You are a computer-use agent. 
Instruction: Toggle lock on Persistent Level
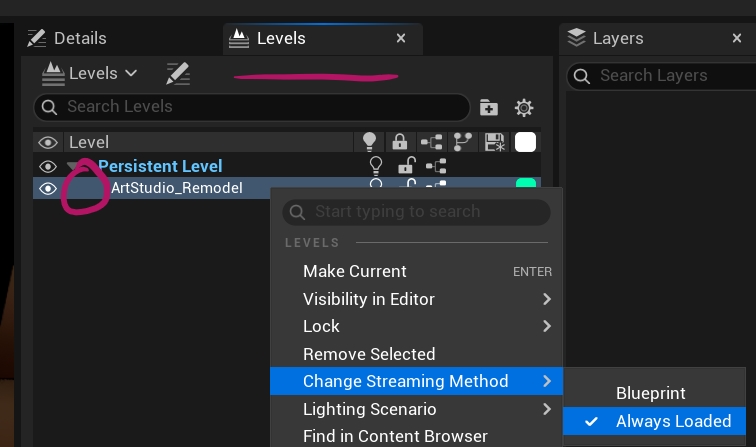pyautogui.click(x=405, y=166)
